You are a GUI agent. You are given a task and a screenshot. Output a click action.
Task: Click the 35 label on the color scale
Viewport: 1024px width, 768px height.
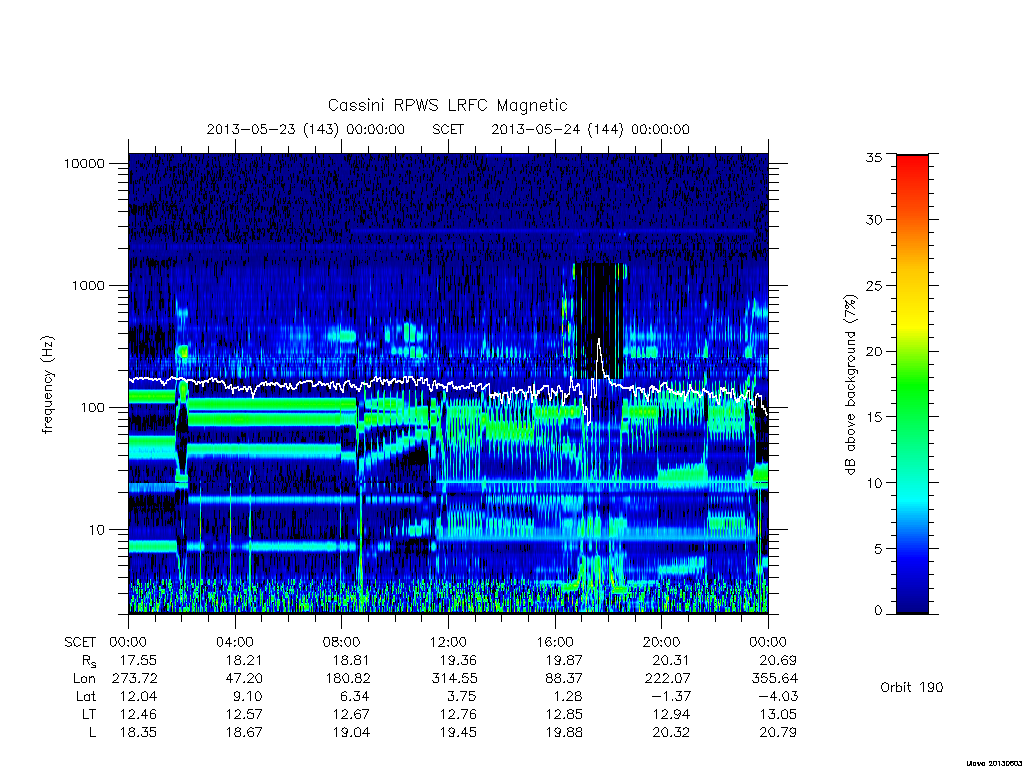pyautogui.click(x=874, y=157)
